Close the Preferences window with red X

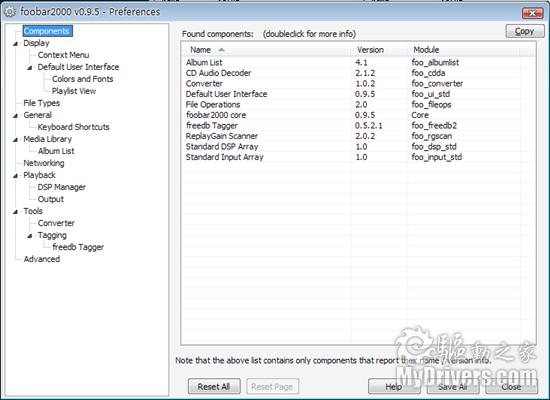point(532,13)
